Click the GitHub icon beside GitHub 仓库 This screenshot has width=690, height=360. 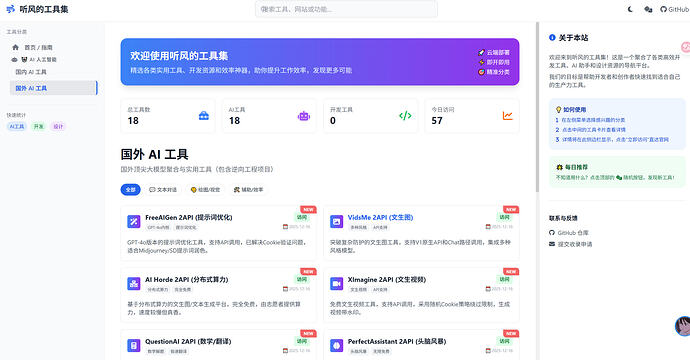tap(552, 233)
